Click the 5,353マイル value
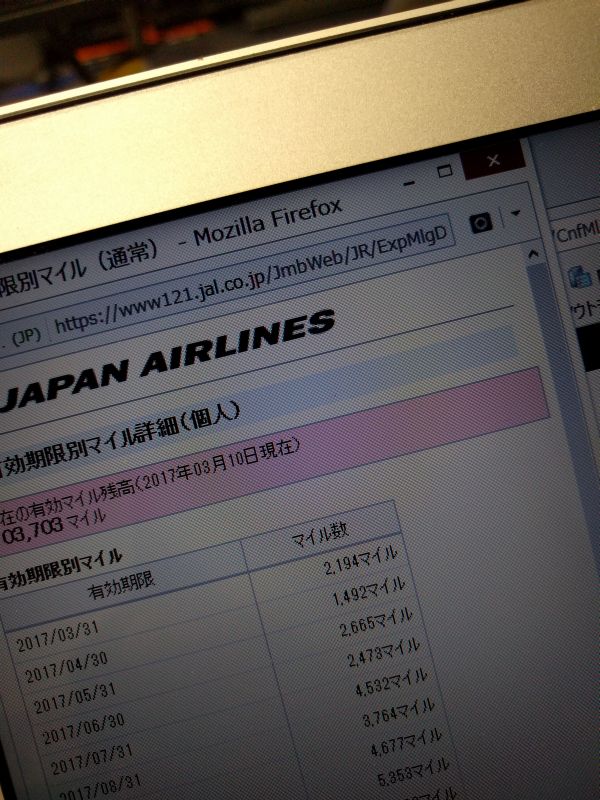 pos(414,774)
